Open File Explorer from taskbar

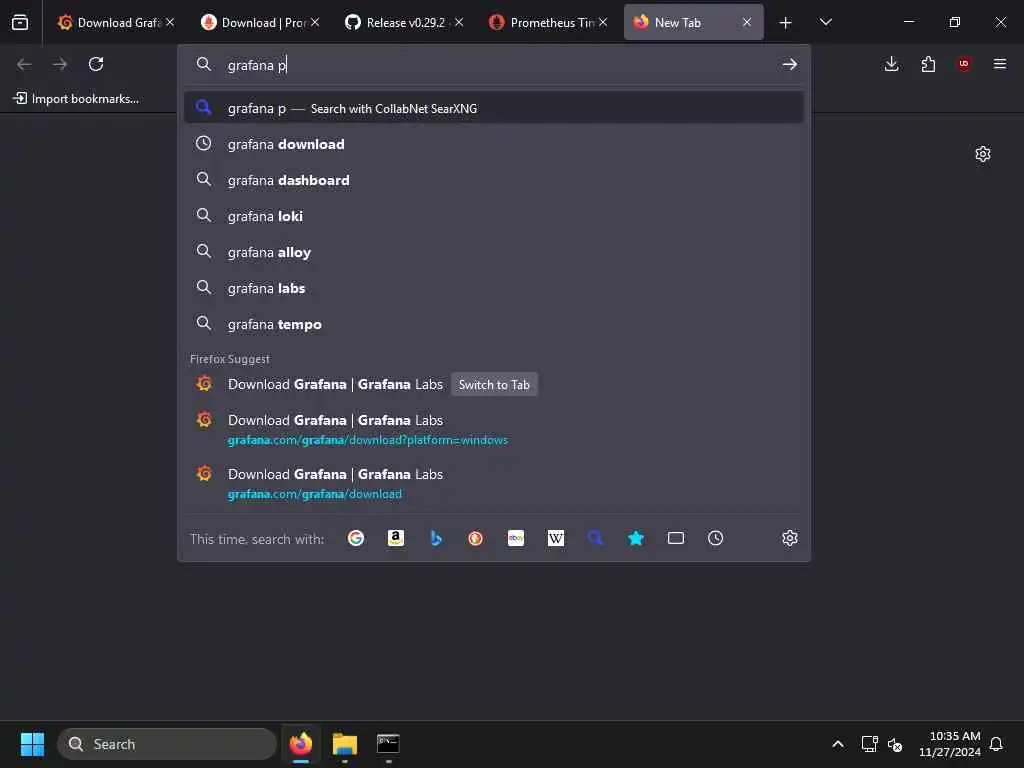345,744
